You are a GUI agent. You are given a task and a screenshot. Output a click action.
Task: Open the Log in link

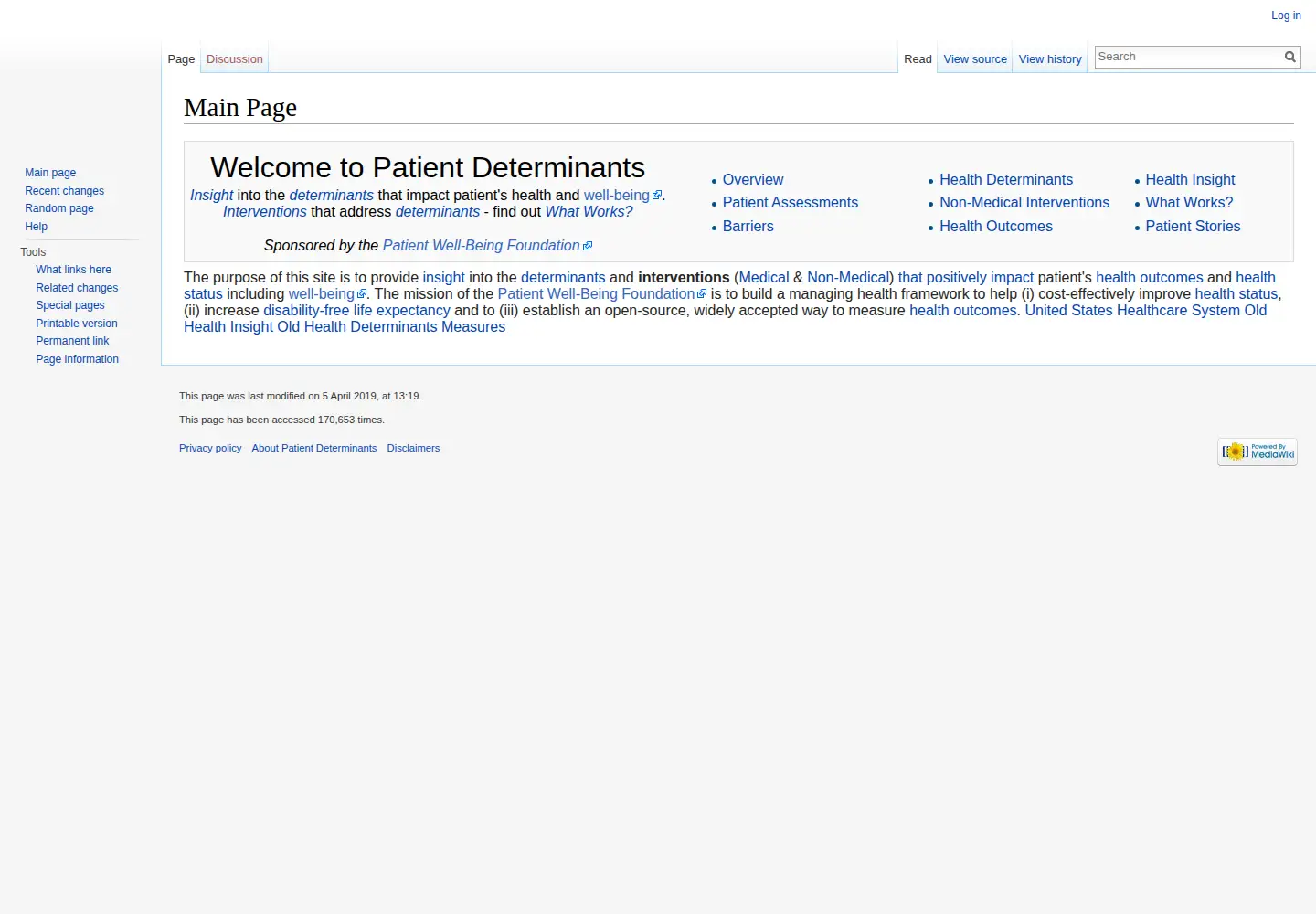pos(1286,16)
